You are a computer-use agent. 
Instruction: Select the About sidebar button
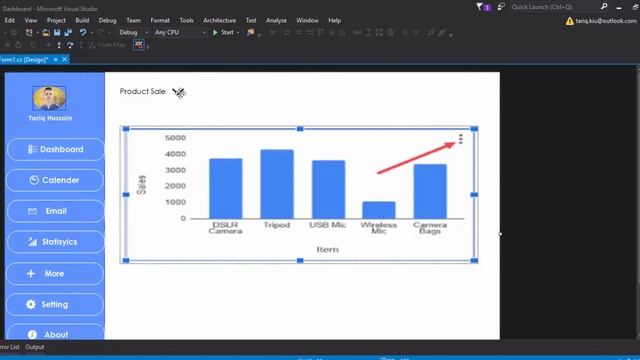point(56,332)
